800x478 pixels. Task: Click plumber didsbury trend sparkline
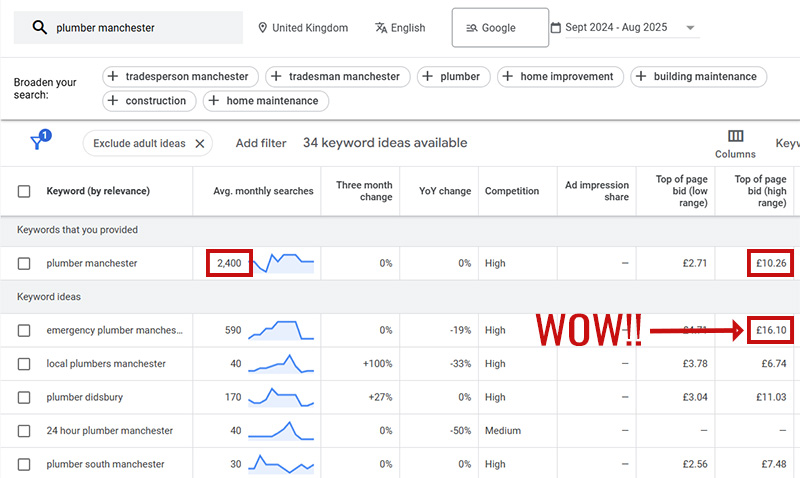[x=281, y=397]
